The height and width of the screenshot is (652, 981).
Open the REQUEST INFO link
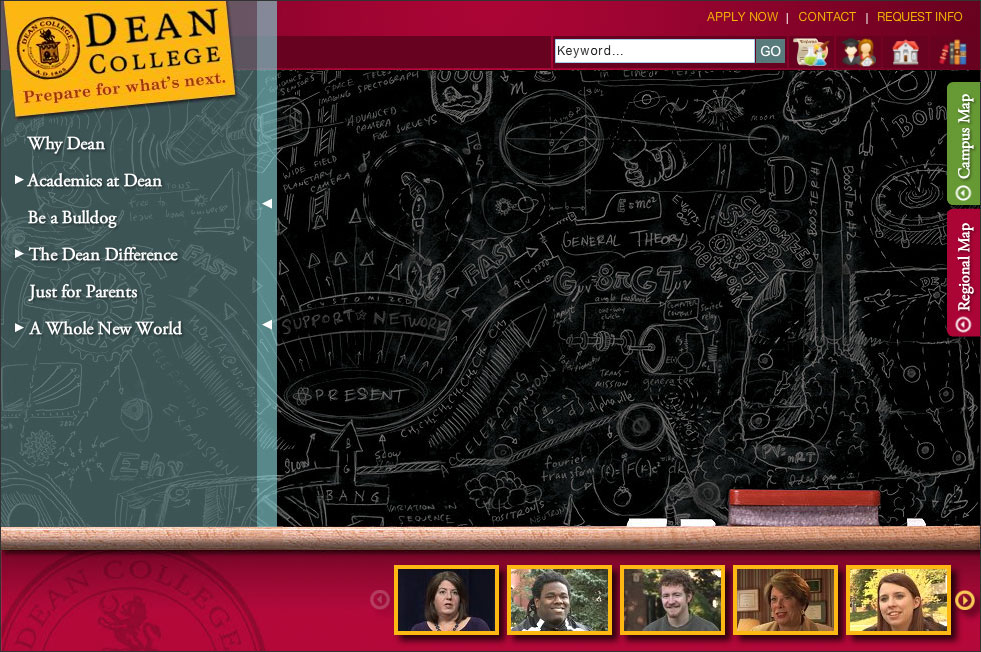pos(919,17)
